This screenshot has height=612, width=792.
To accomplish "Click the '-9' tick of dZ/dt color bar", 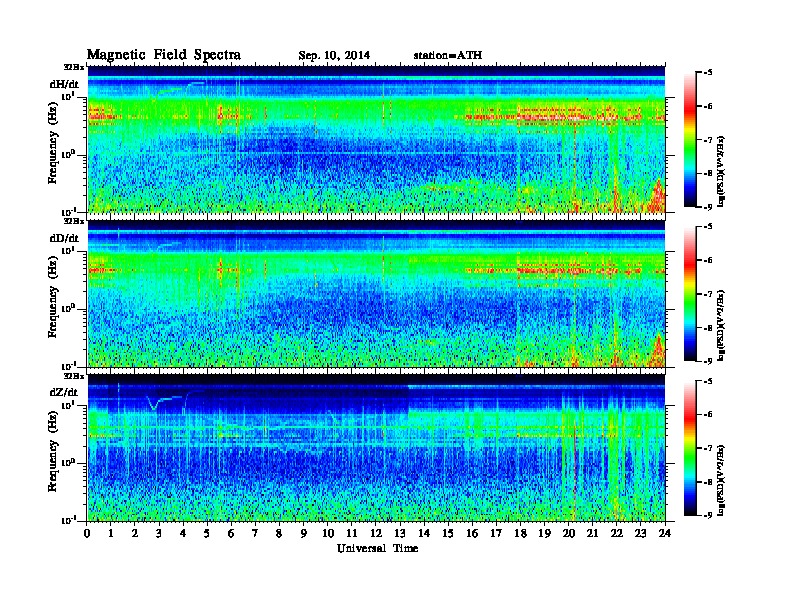I will [x=708, y=515].
